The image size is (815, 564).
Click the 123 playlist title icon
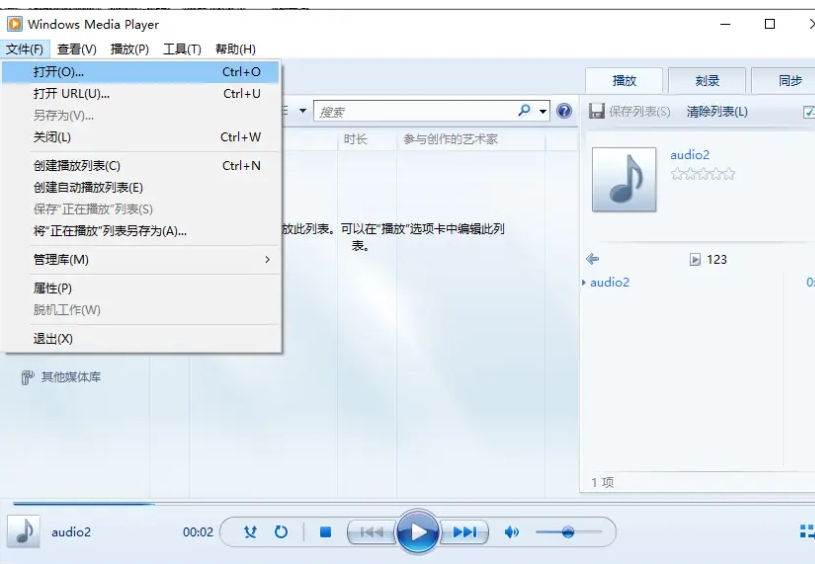point(695,259)
